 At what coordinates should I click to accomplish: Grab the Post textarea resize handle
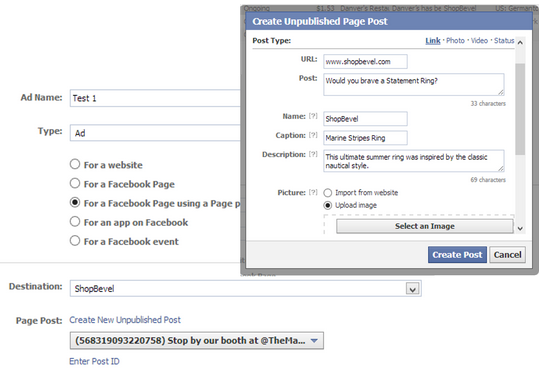pyautogui.click(x=501, y=92)
